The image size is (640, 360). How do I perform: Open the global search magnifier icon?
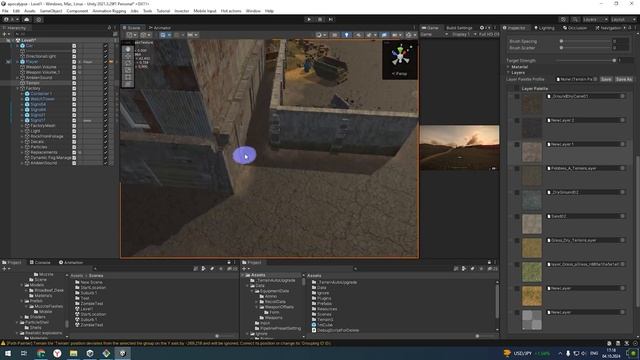(x=575, y=19)
